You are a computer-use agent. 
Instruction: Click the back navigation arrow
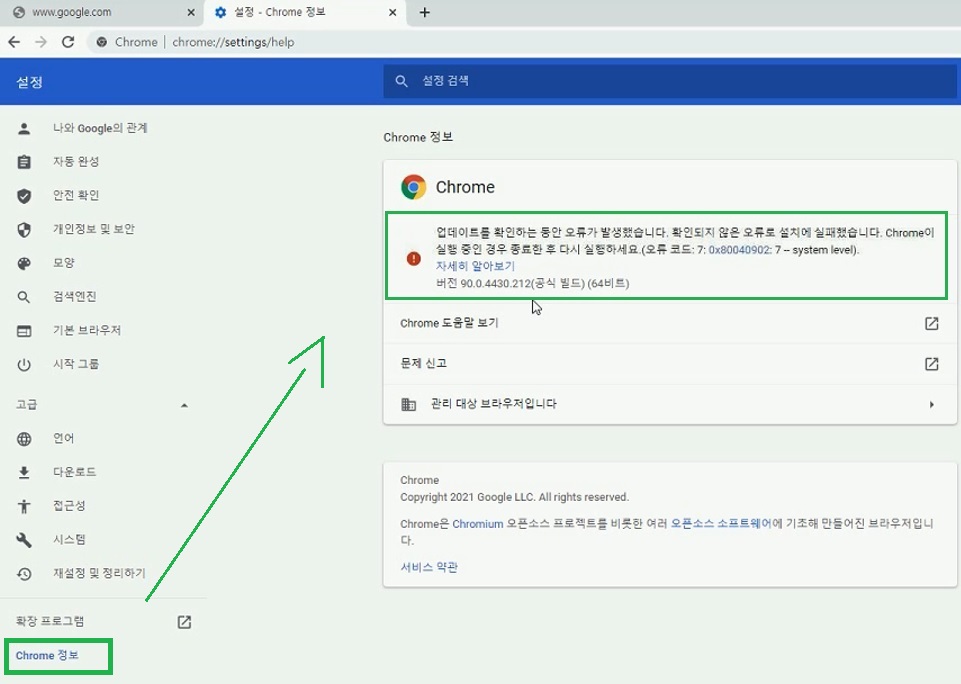[14, 42]
